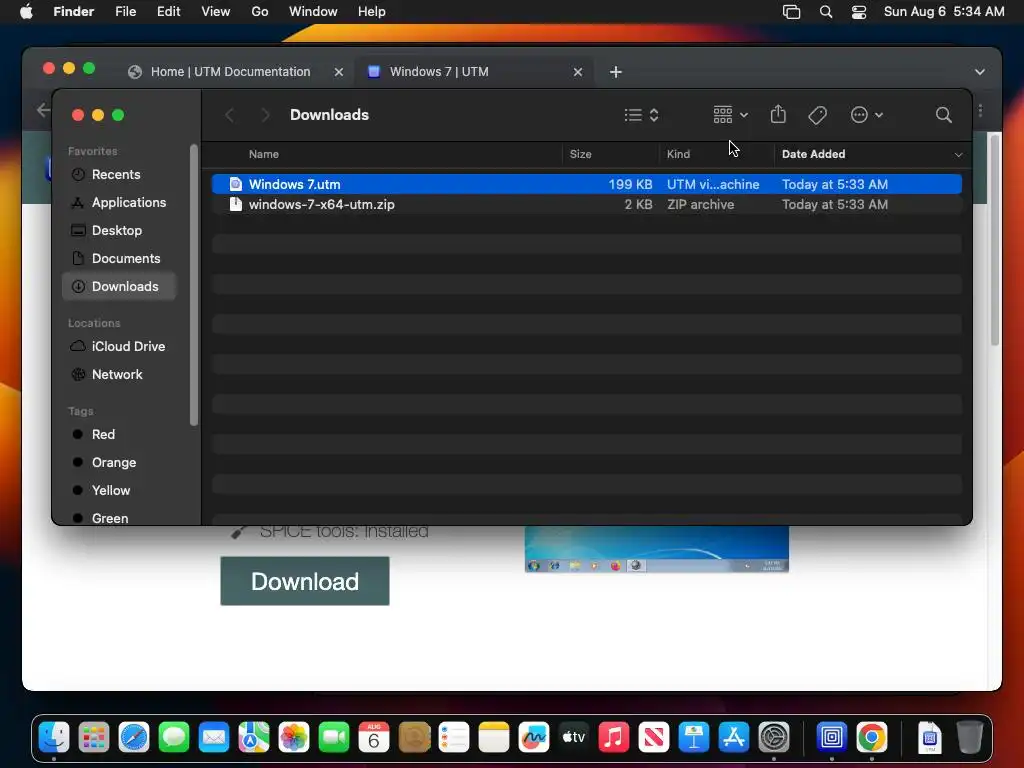Open System Settings in the Dock
The height and width of the screenshot is (768, 1024).
pyautogui.click(x=774, y=738)
